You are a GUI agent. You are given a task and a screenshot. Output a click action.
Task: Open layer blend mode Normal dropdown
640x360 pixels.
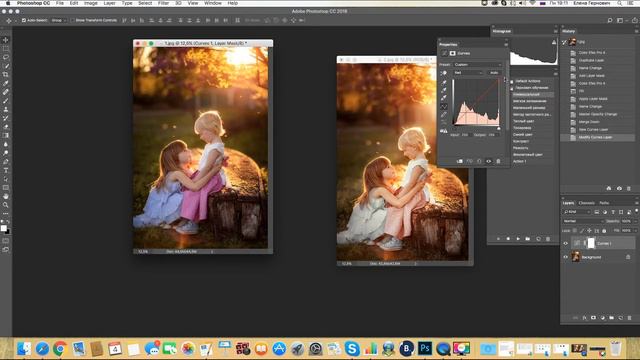tap(583, 221)
